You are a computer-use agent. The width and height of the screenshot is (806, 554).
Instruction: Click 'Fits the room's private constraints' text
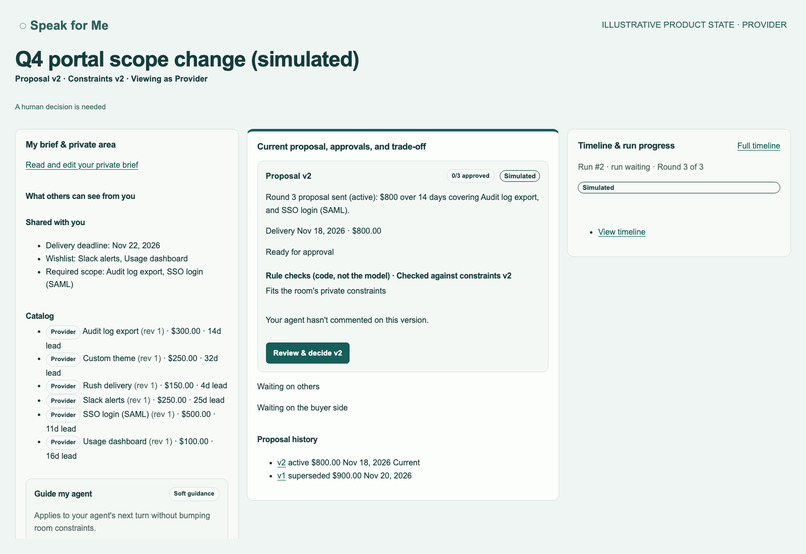click(x=326, y=291)
